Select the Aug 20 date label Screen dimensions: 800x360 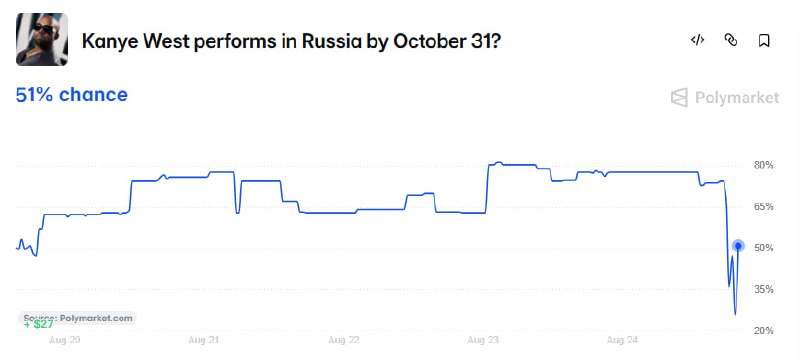[64, 340]
